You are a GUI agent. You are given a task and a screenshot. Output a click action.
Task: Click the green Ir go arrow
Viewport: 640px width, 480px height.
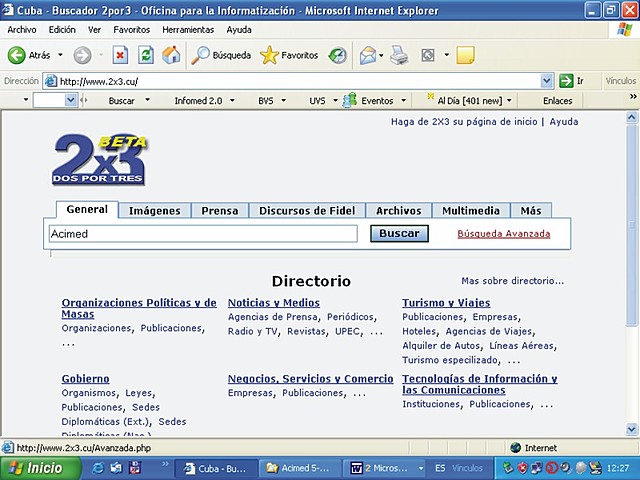(x=566, y=81)
